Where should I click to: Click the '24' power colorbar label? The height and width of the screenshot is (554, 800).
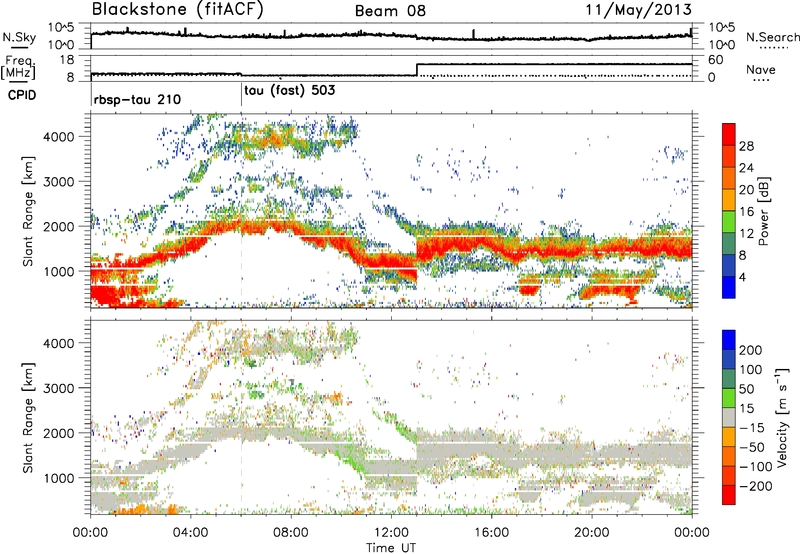[746, 168]
